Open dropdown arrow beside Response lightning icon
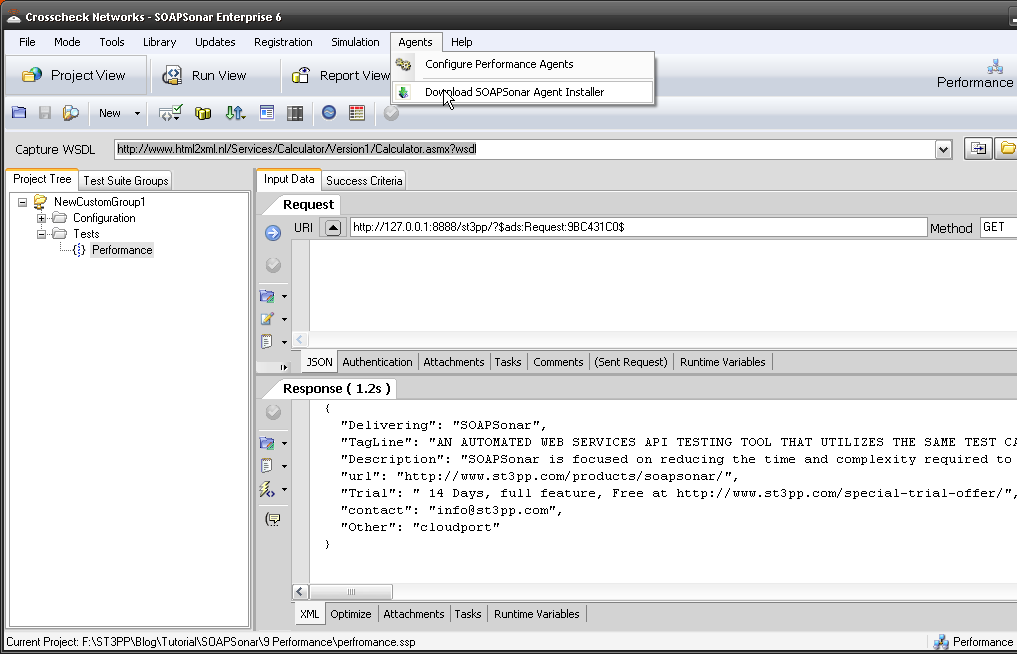This screenshot has height=654, width=1017. 284,490
